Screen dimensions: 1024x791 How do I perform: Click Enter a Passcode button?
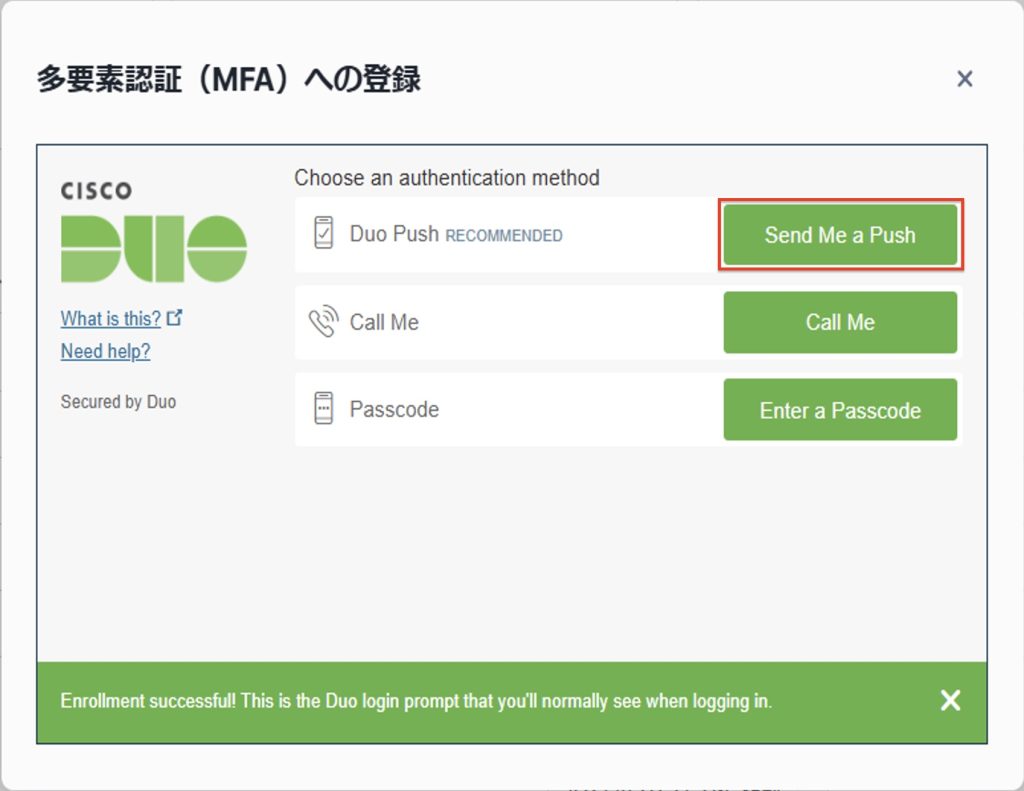pos(840,410)
